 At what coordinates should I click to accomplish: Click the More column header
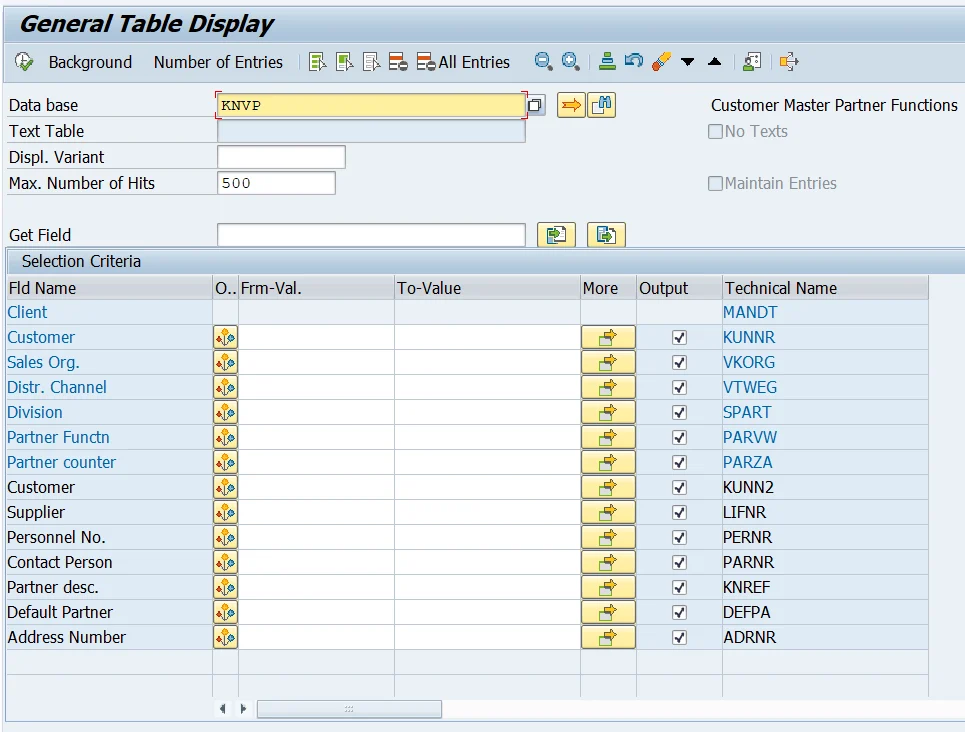pyautogui.click(x=608, y=288)
